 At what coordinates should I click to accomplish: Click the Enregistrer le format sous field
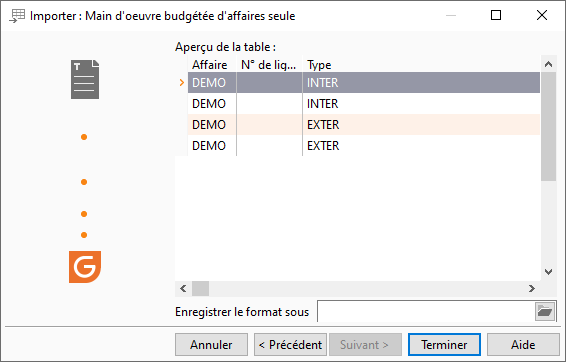(426, 311)
